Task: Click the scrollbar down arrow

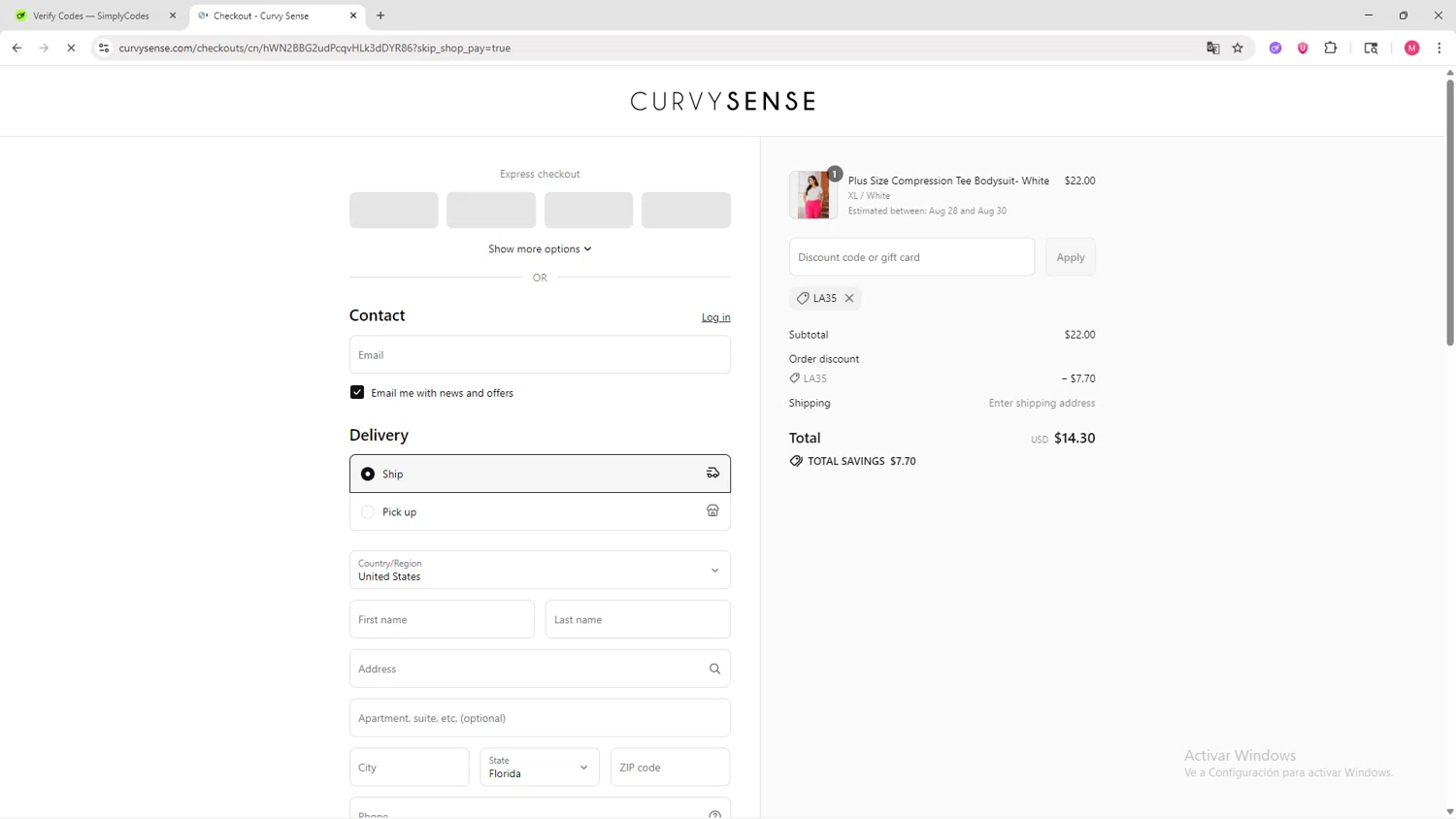Action: coord(1450,811)
